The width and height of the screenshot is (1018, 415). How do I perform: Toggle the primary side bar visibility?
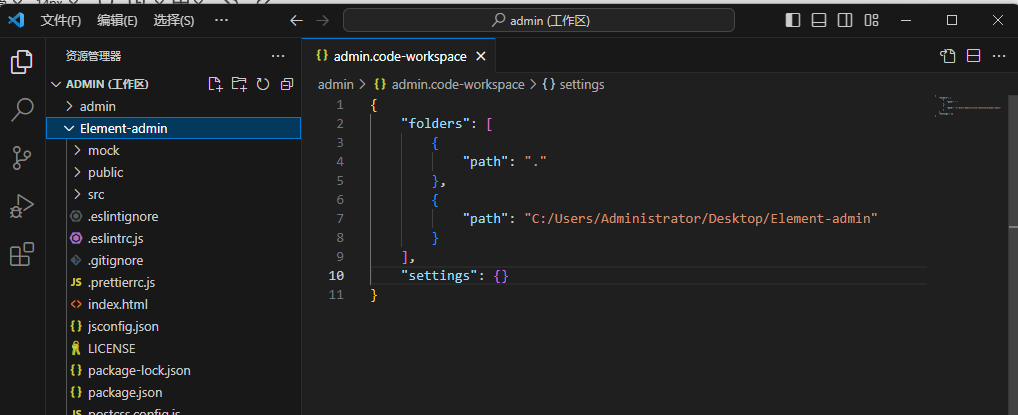pyautogui.click(x=793, y=20)
